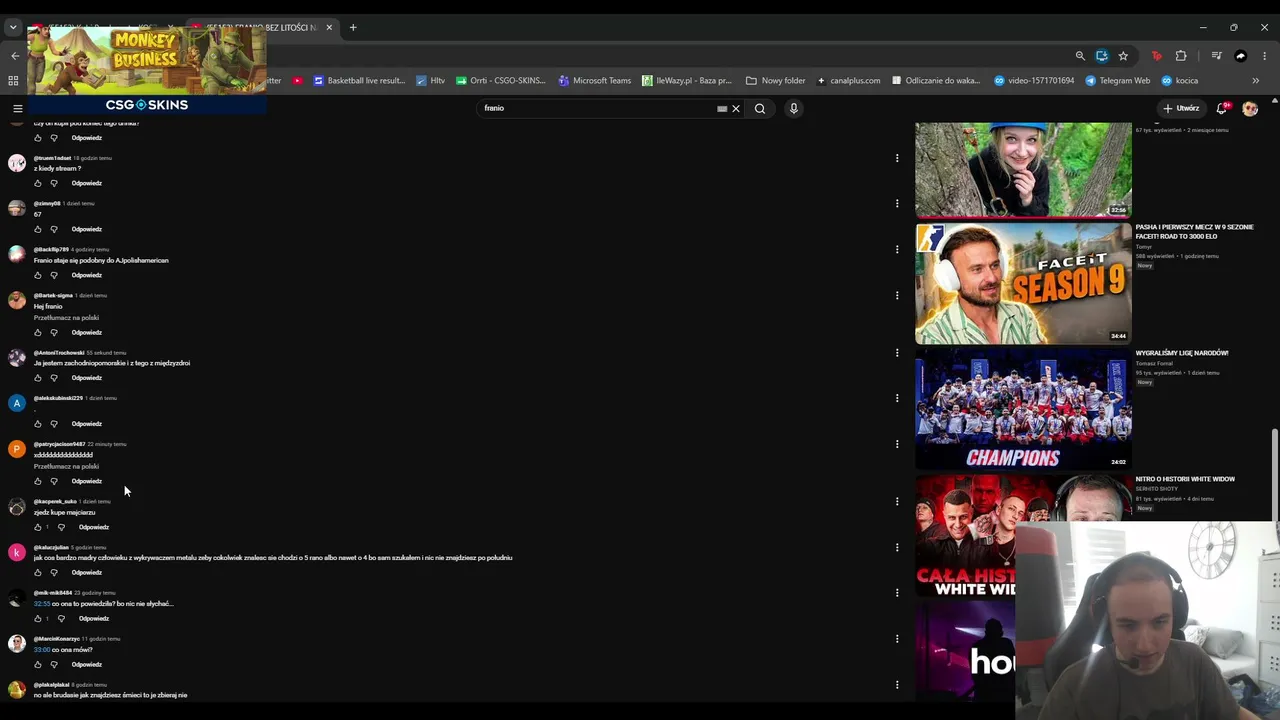Open the Nowy folder bookmark folder
Viewport: 1280px width, 720px height.
click(775, 81)
